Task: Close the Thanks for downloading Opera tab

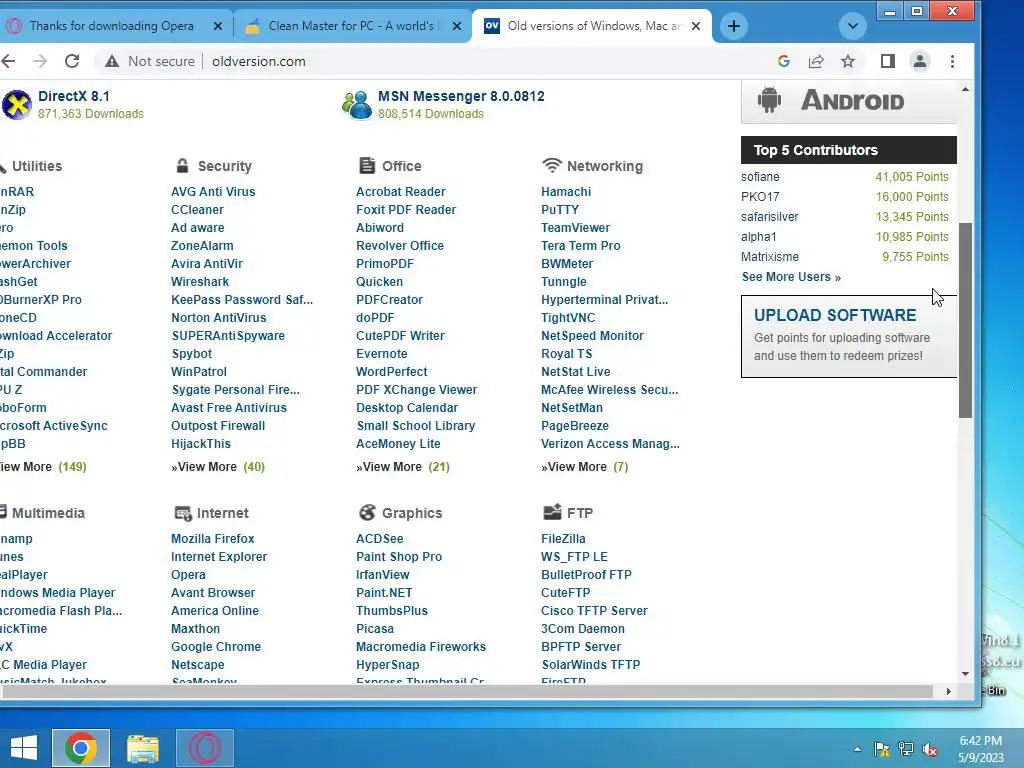Action: tap(218, 26)
